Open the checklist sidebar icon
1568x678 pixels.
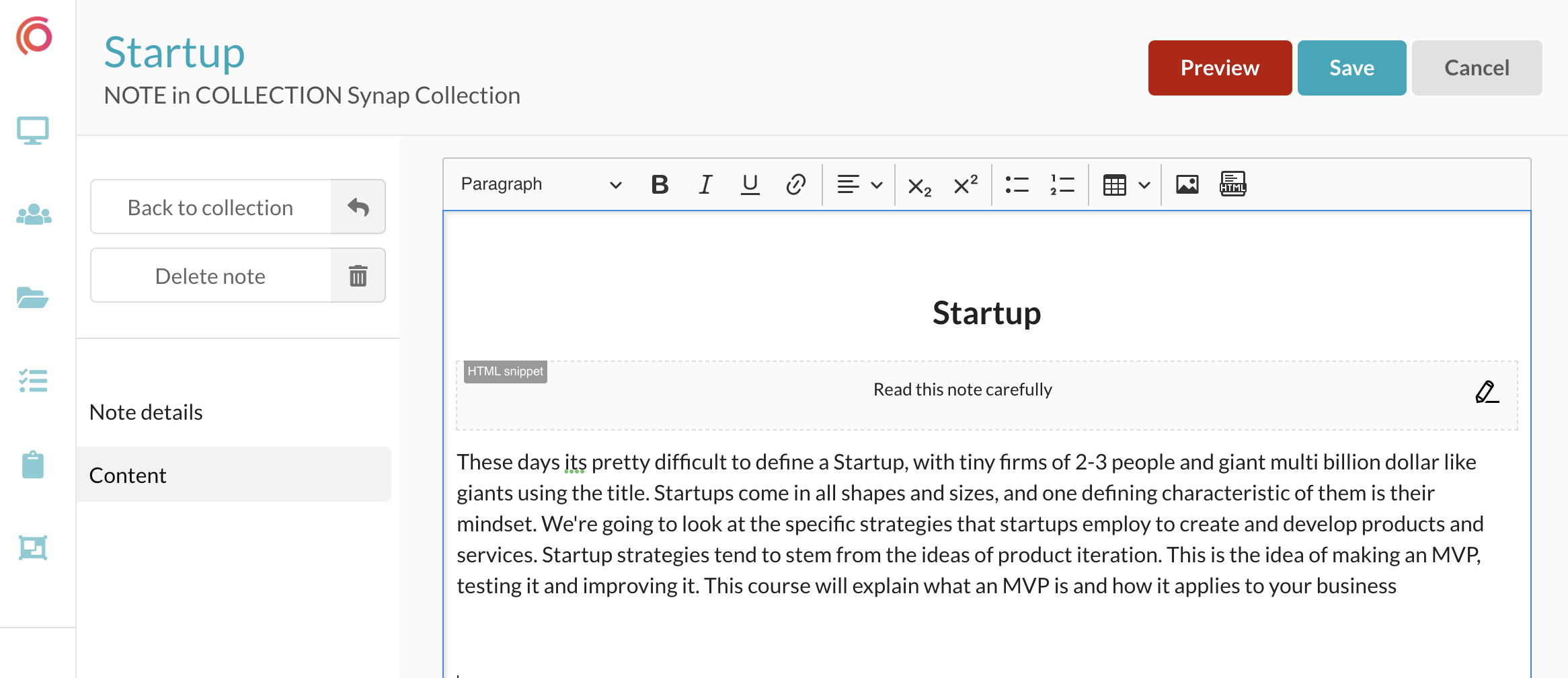[33, 381]
